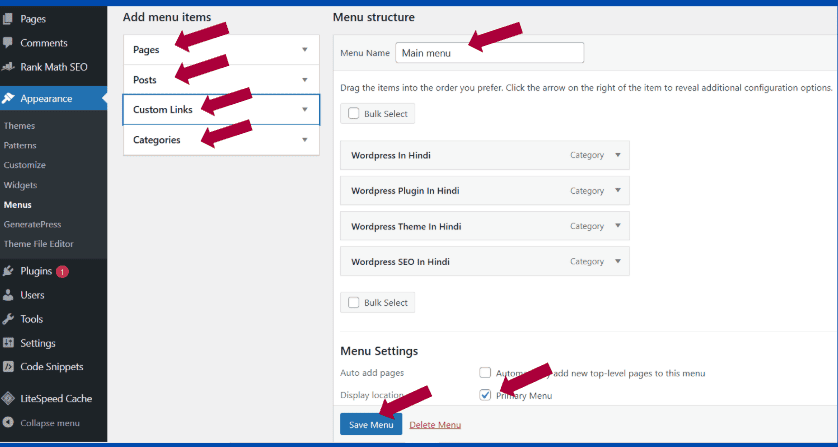Image resolution: width=838 pixels, height=447 pixels.
Task: Open GeneratePress submenu item
Action: 32,225
